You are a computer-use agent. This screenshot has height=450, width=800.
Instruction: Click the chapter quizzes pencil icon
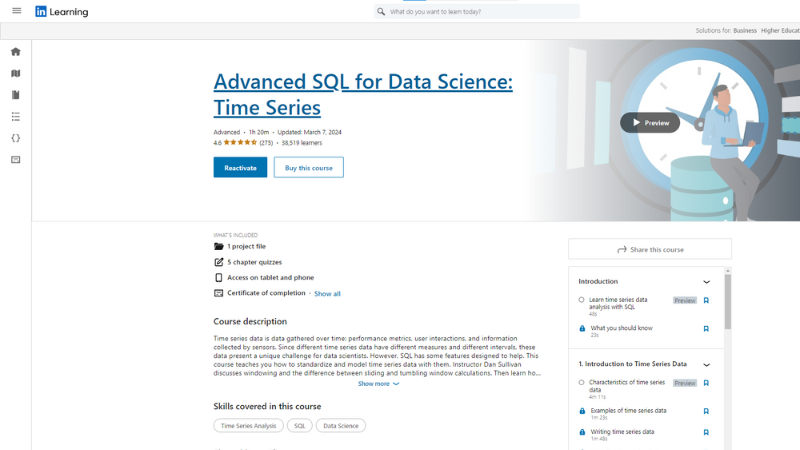point(219,262)
